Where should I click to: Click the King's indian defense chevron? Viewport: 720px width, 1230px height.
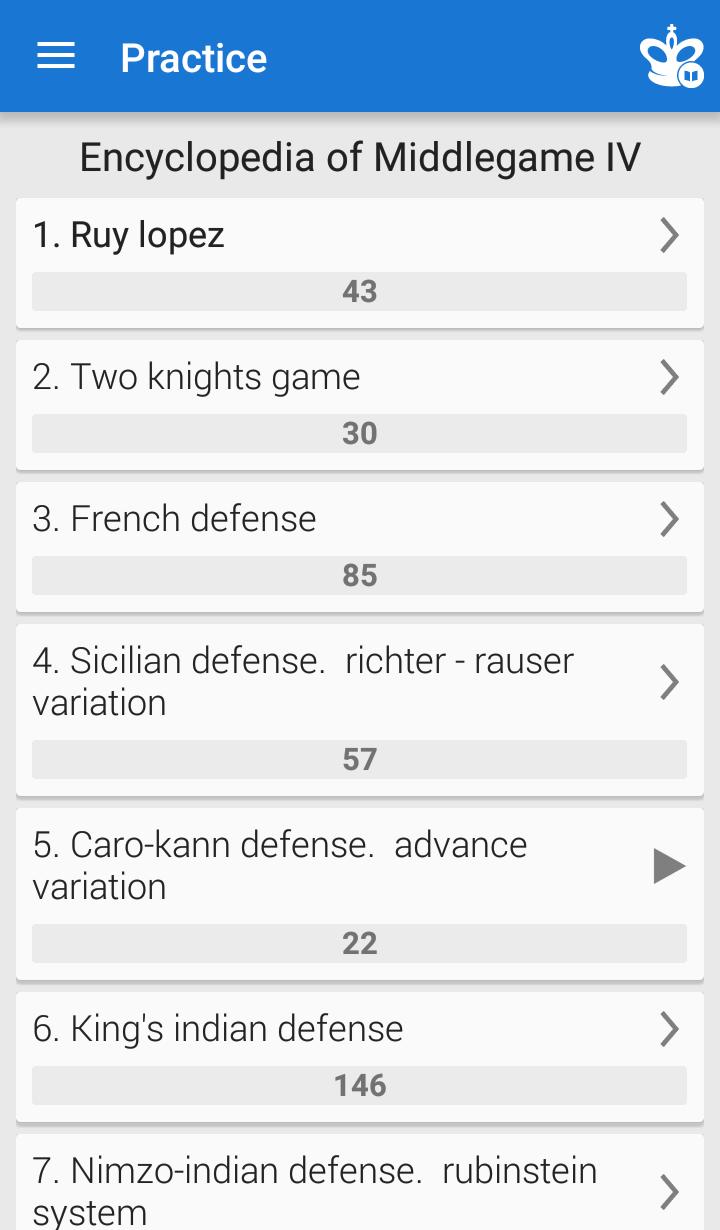point(669,1030)
